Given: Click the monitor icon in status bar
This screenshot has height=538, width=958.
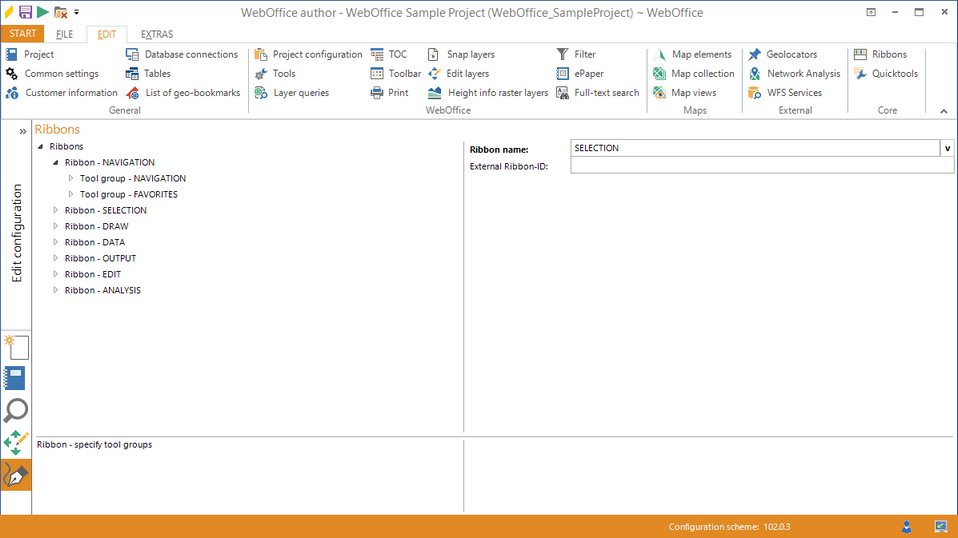Looking at the screenshot, I should [941, 526].
